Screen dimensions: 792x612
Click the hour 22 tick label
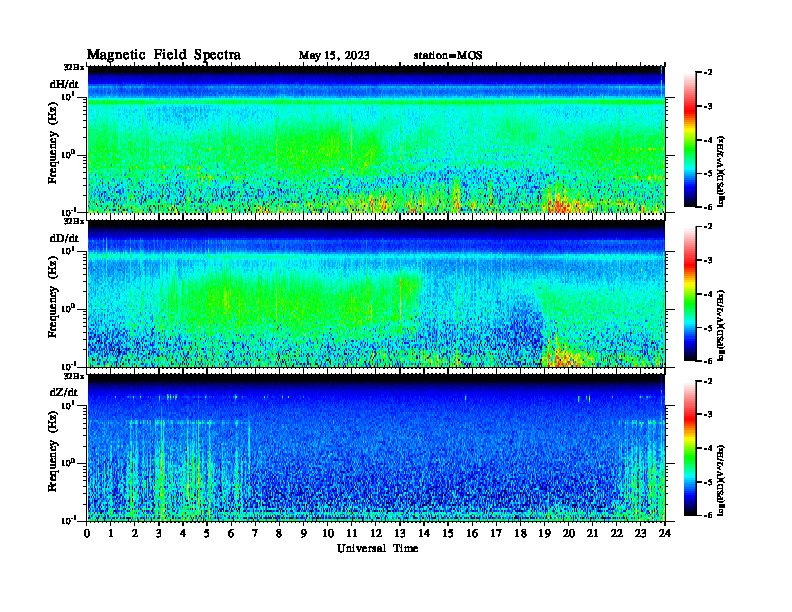click(617, 534)
